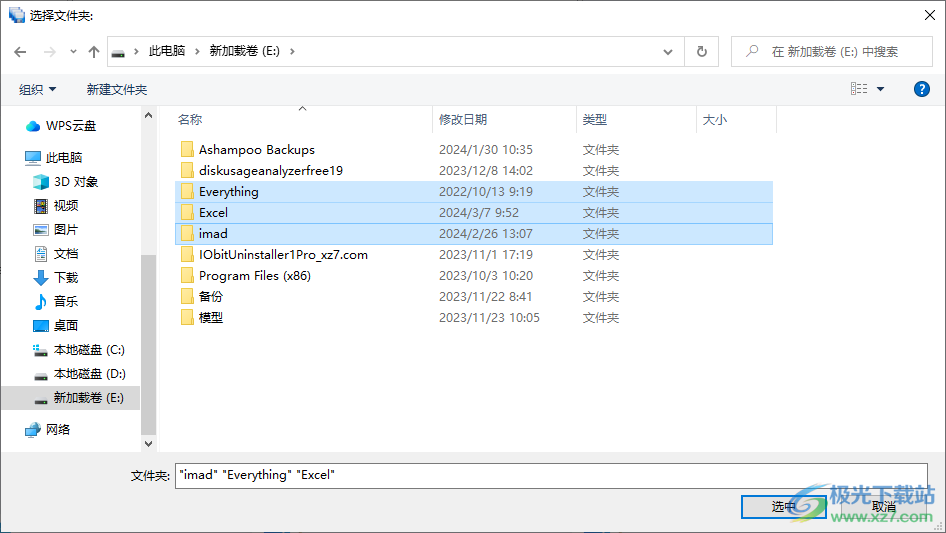Confirm selection with 选中 button
946x533 pixels.
784,507
